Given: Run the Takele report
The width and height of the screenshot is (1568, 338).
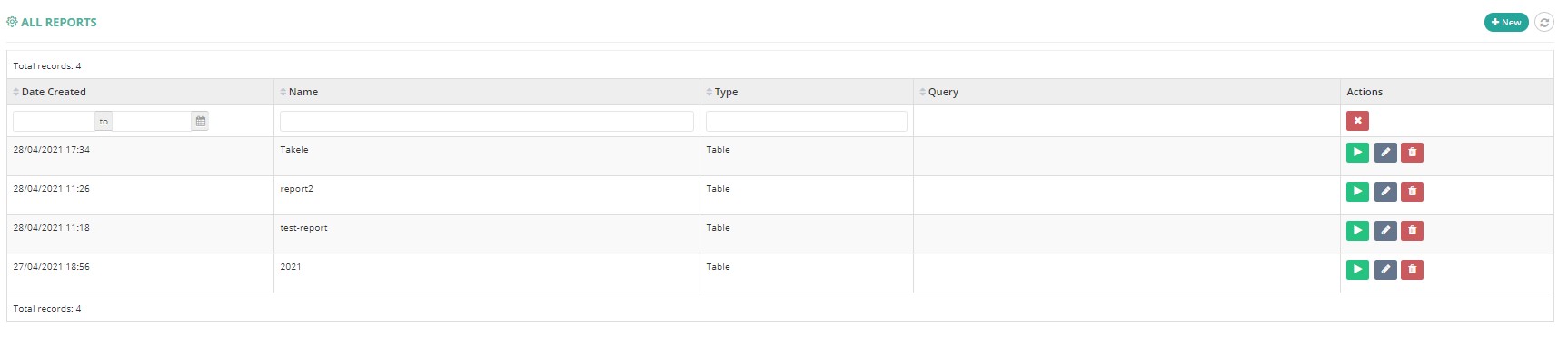Looking at the screenshot, I should tap(1357, 153).
